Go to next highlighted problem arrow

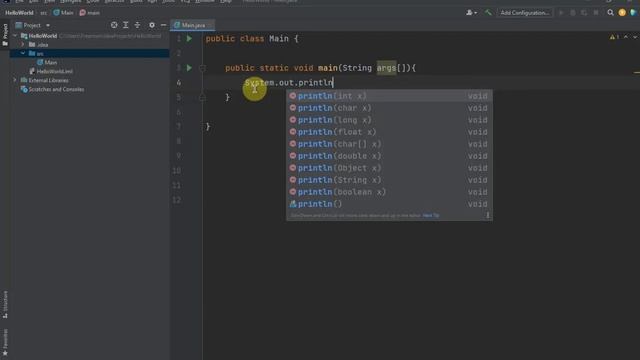coord(635,37)
